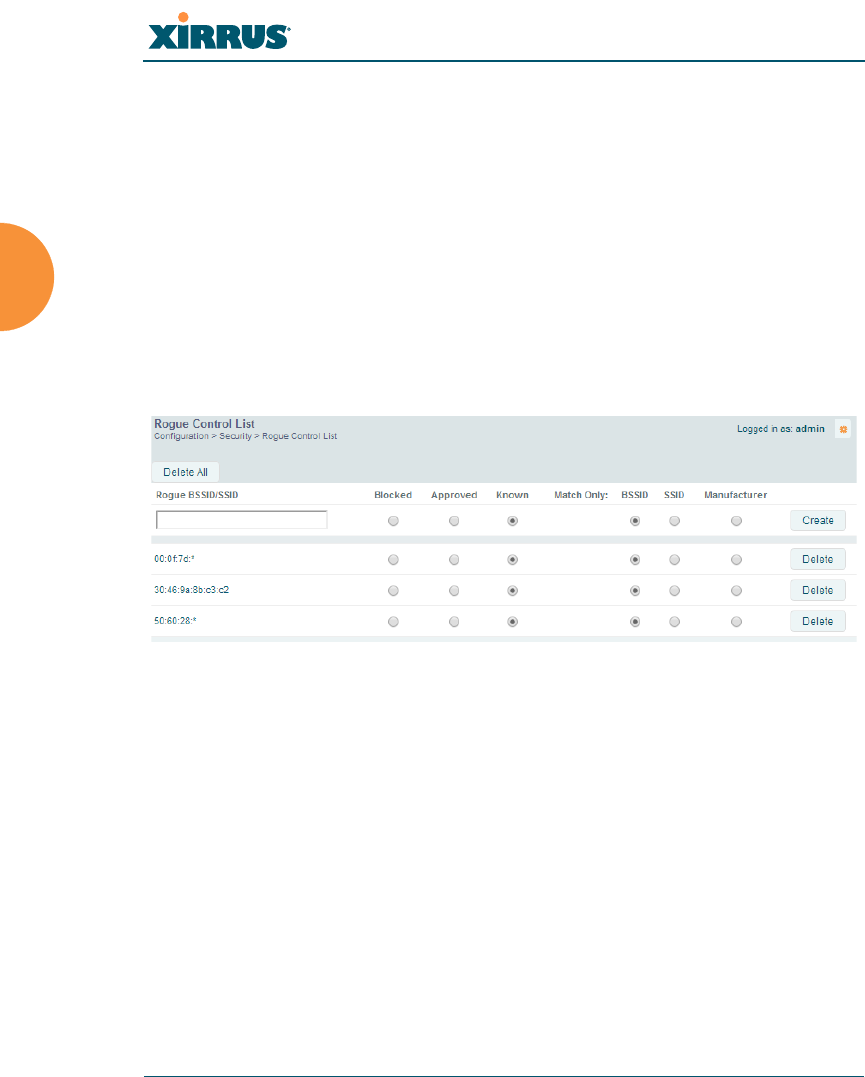The width and height of the screenshot is (865, 1077).
Task: Click the 00:0f:7d:* entry text
Action: [175, 559]
